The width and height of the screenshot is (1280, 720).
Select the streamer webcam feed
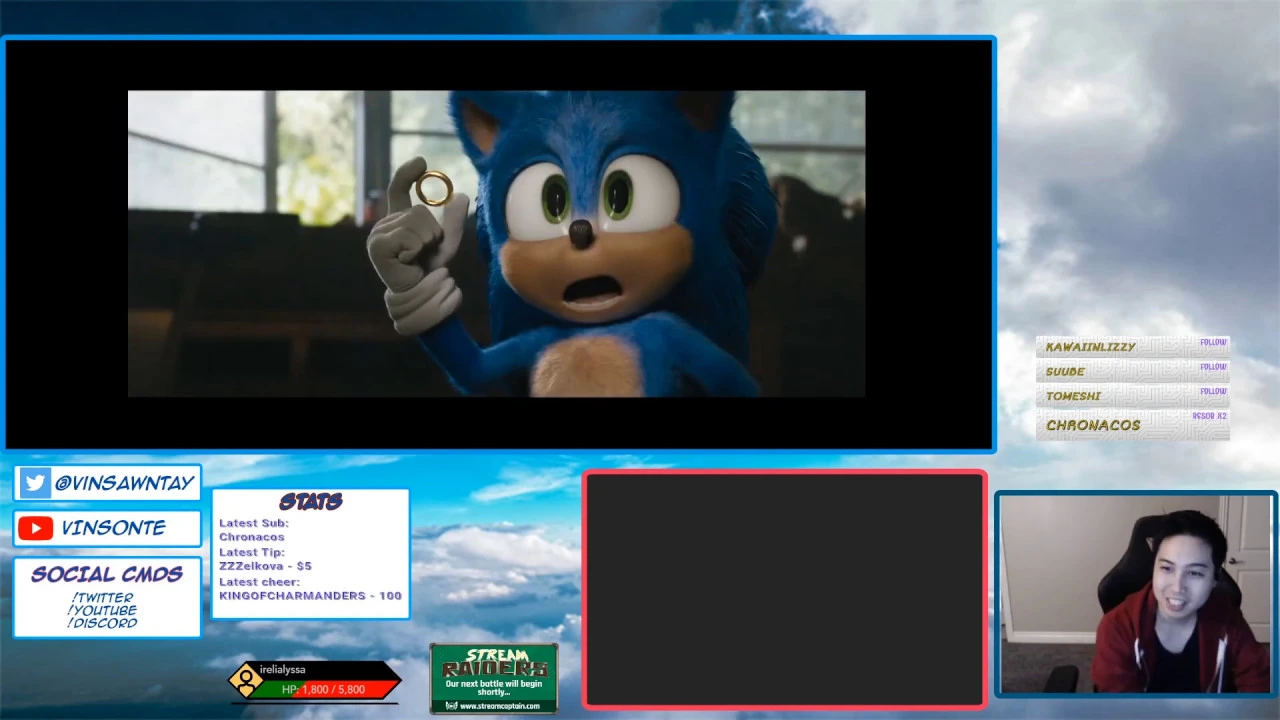pos(1136,594)
